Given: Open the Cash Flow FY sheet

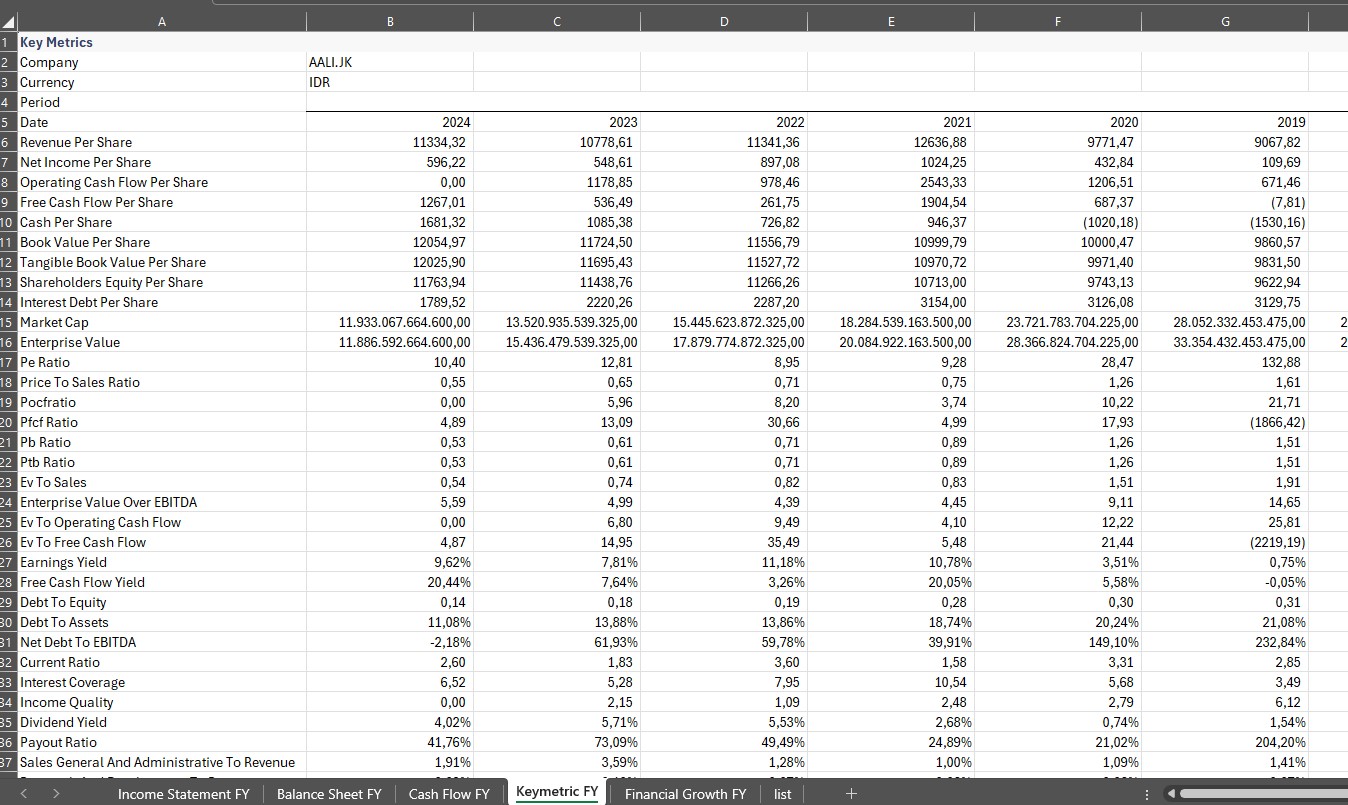Looking at the screenshot, I should coord(449,794).
